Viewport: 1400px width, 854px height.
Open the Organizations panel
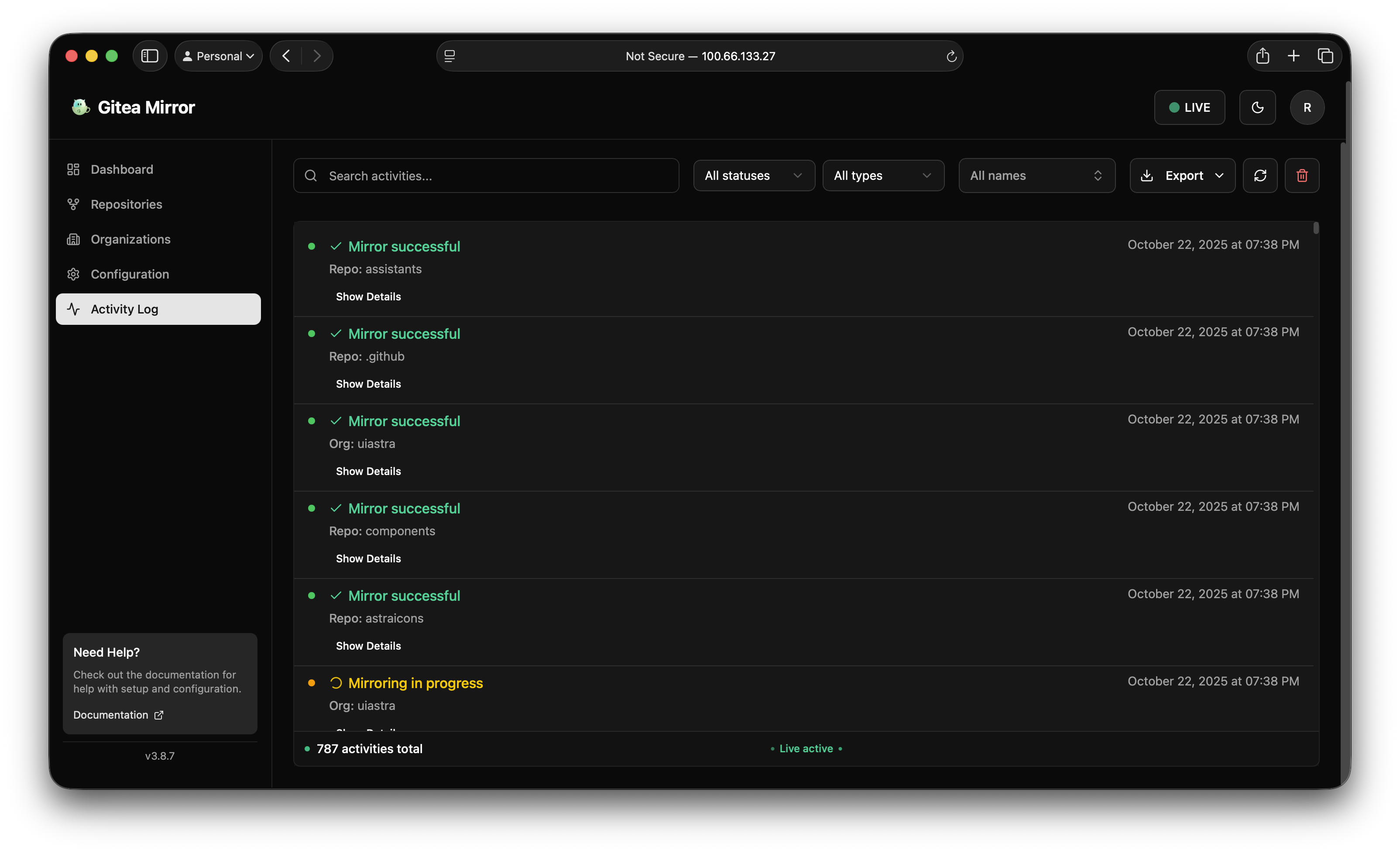pyautogui.click(x=130, y=239)
